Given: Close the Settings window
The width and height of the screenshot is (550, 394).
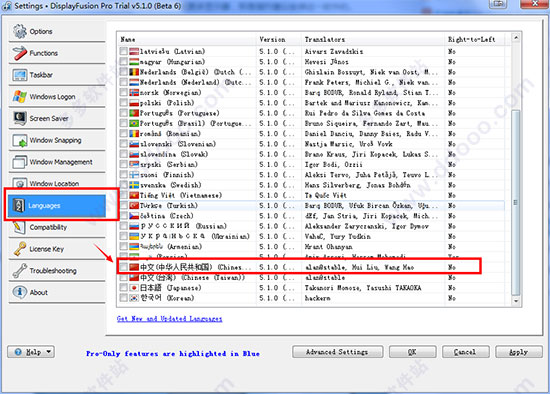Looking at the screenshot, I should [x=535, y=4].
